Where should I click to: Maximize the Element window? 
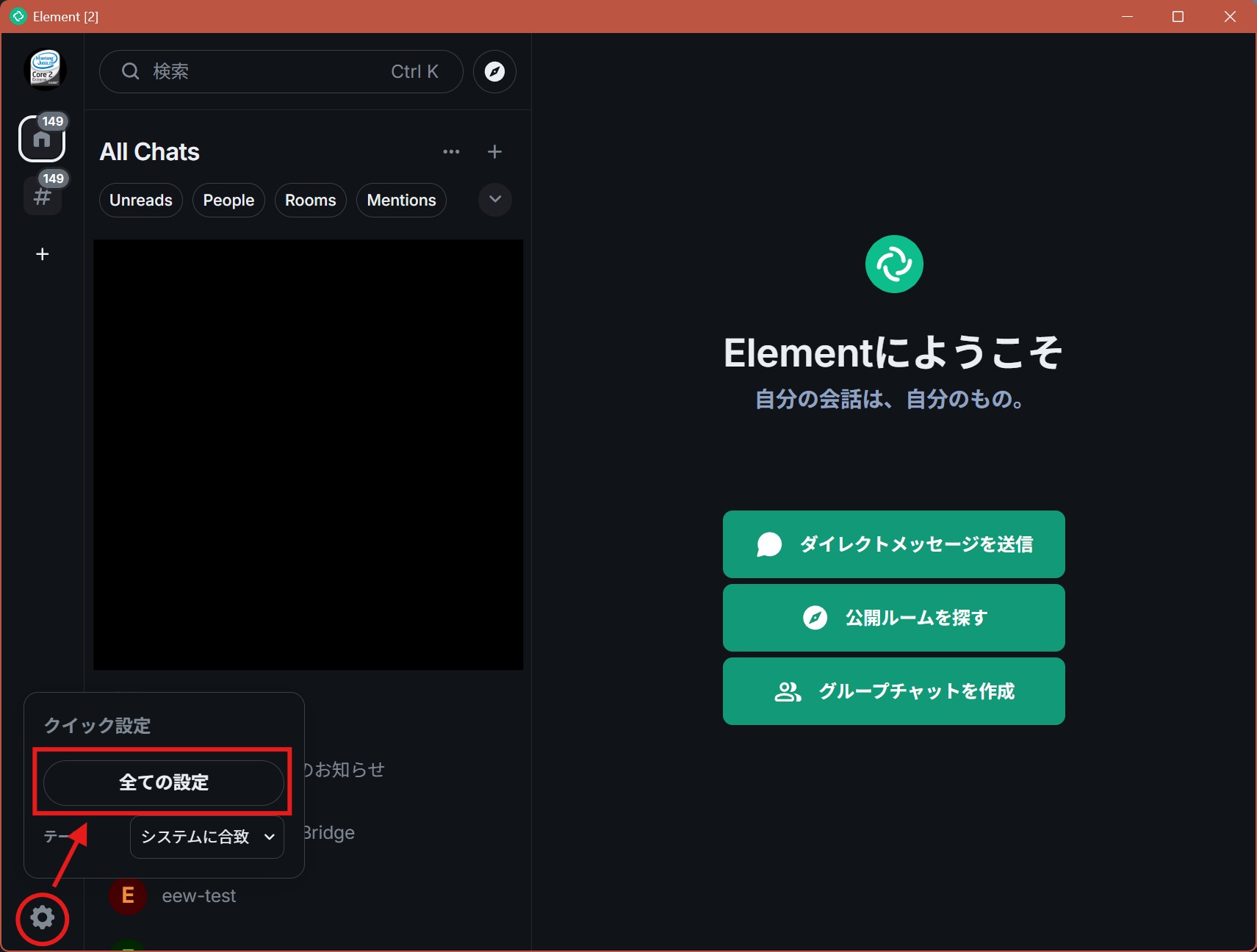pos(1178,16)
